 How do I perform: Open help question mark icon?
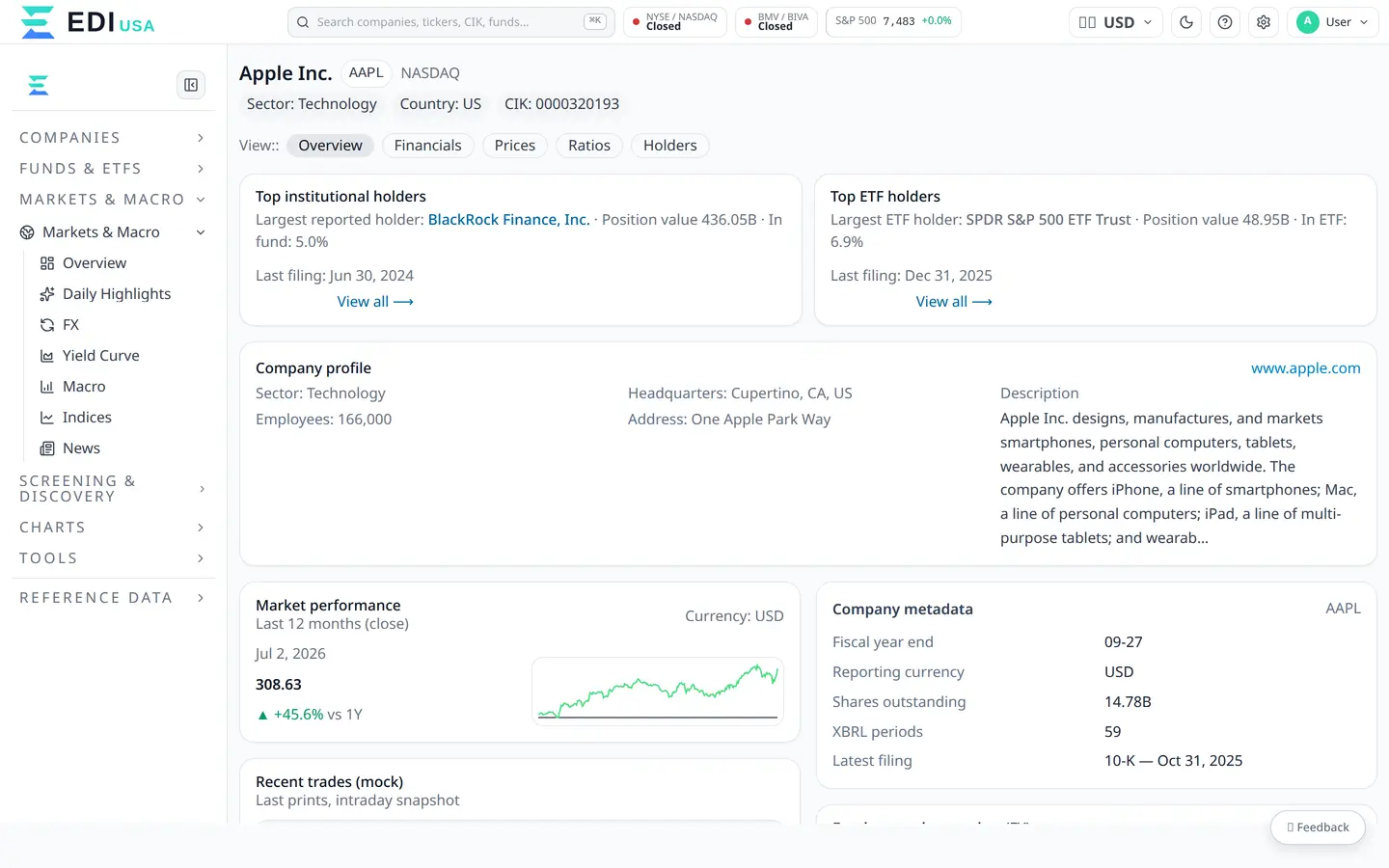1225,22
